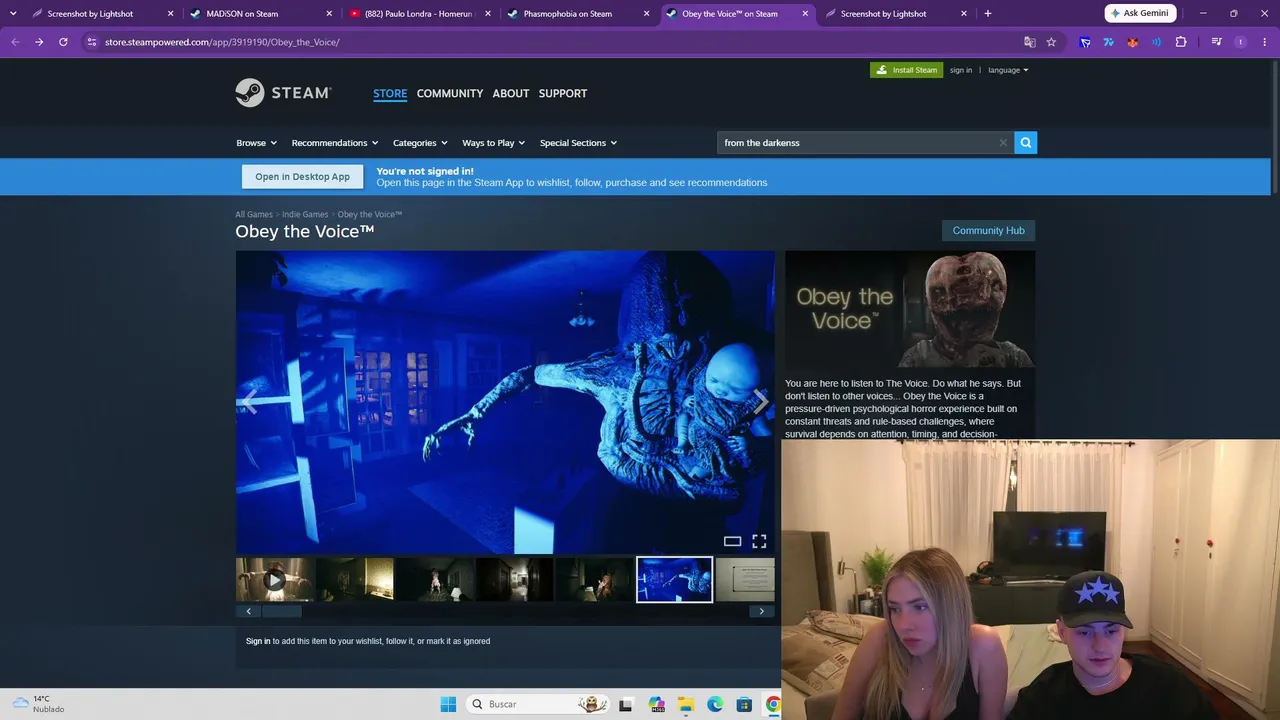Viewport: 1280px width, 720px height.
Task: Open the SUPPORT page
Action: point(563,93)
